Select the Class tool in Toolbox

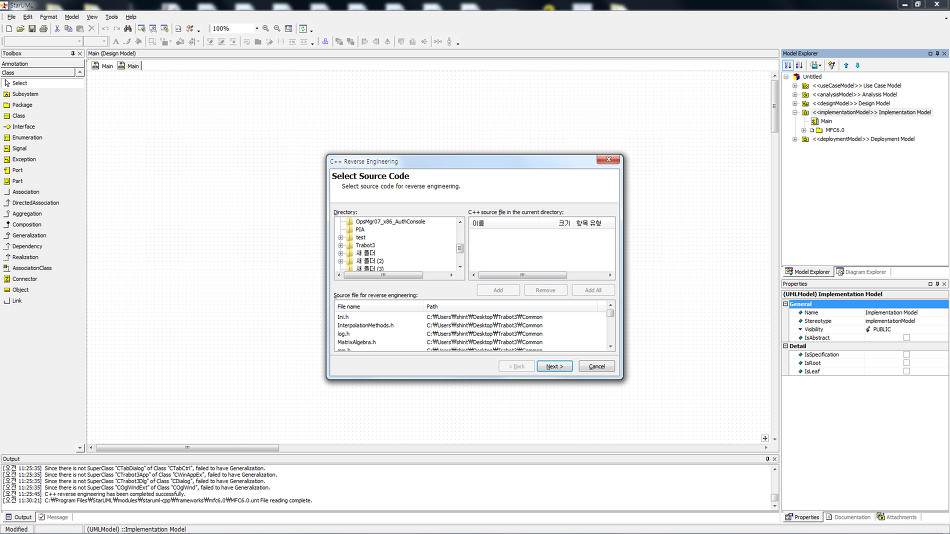click(18, 116)
